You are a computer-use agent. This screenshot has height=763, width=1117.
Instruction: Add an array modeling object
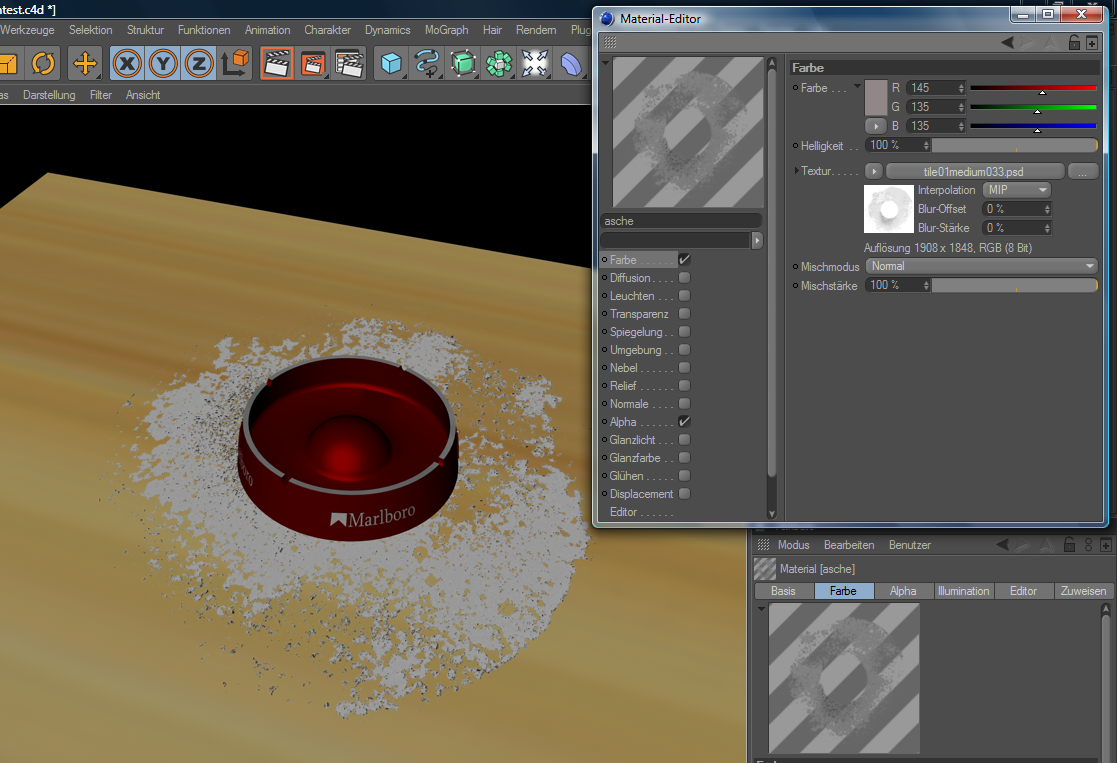coord(499,63)
